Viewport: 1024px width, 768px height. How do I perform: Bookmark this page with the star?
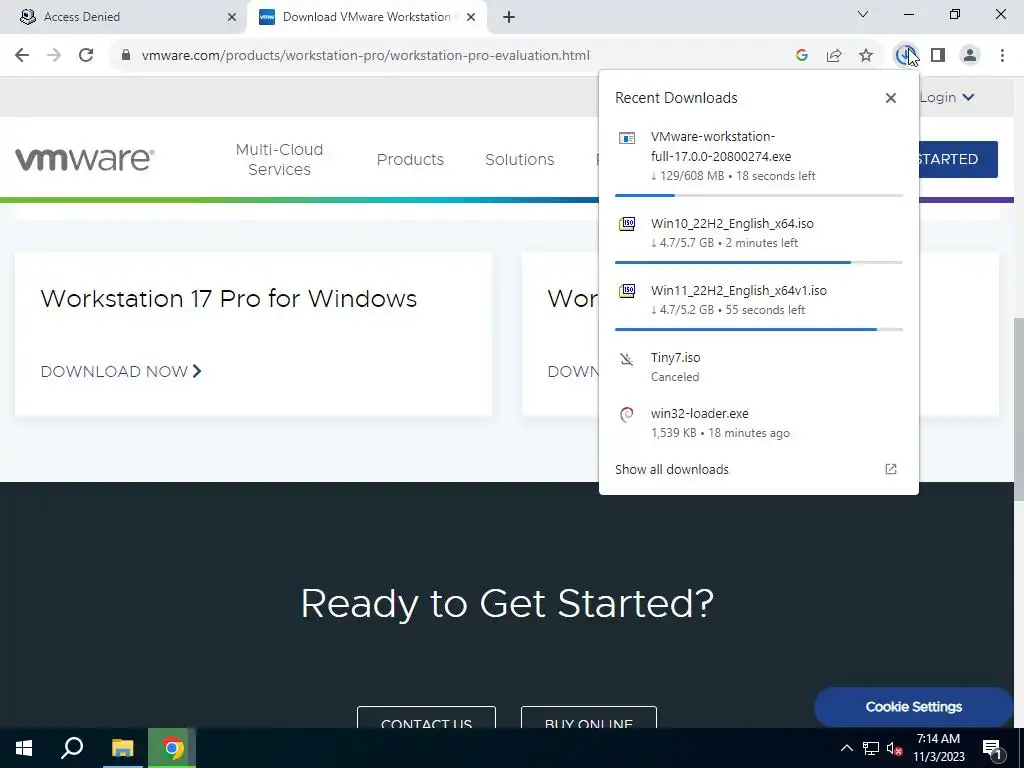pos(866,56)
